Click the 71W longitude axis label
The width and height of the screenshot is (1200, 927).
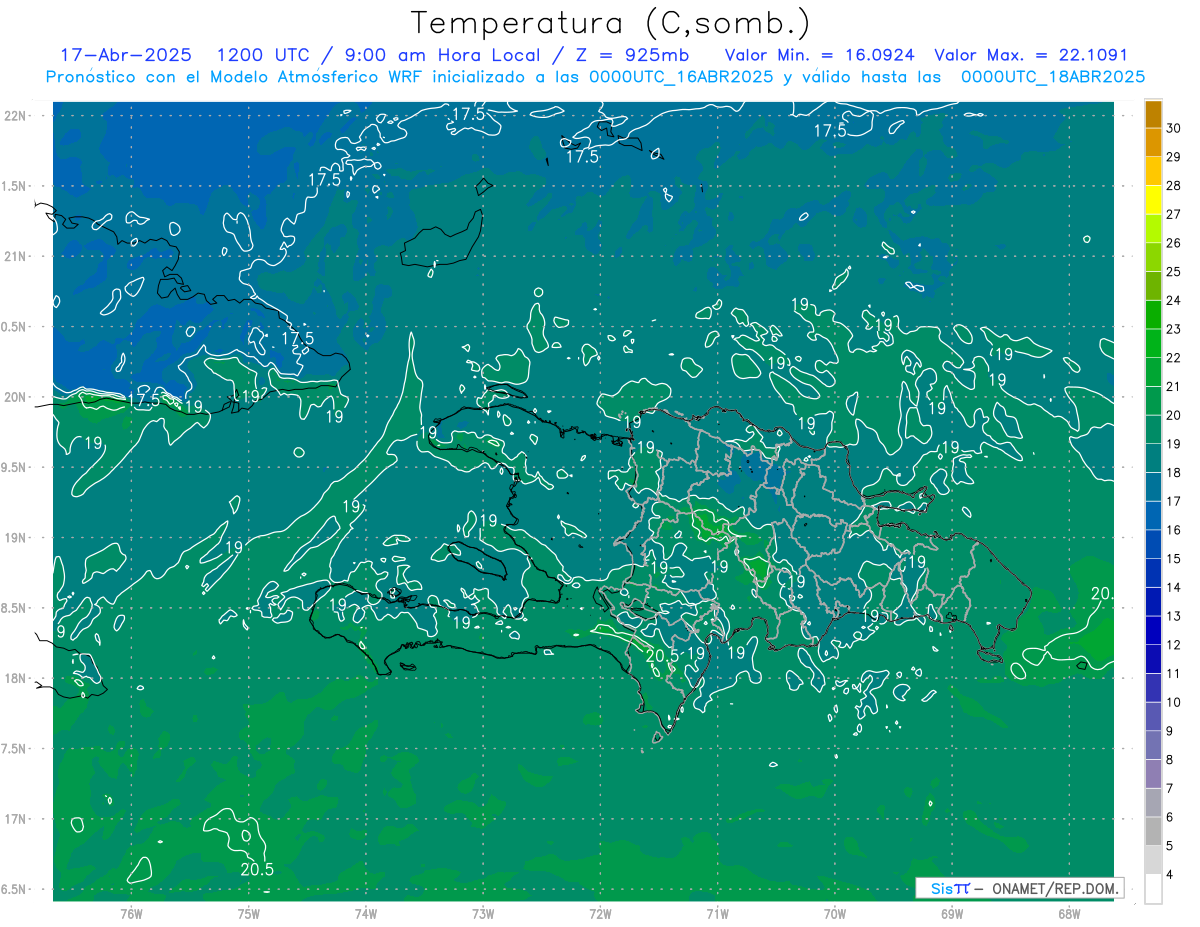[717, 913]
